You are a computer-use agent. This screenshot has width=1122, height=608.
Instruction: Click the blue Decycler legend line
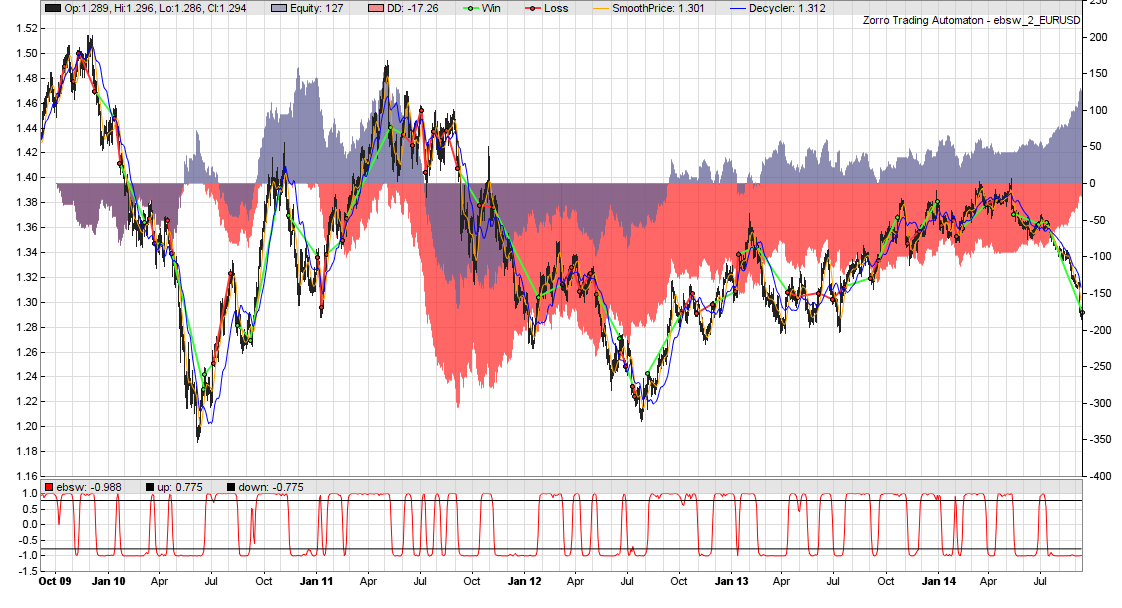(x=738, y=9)
